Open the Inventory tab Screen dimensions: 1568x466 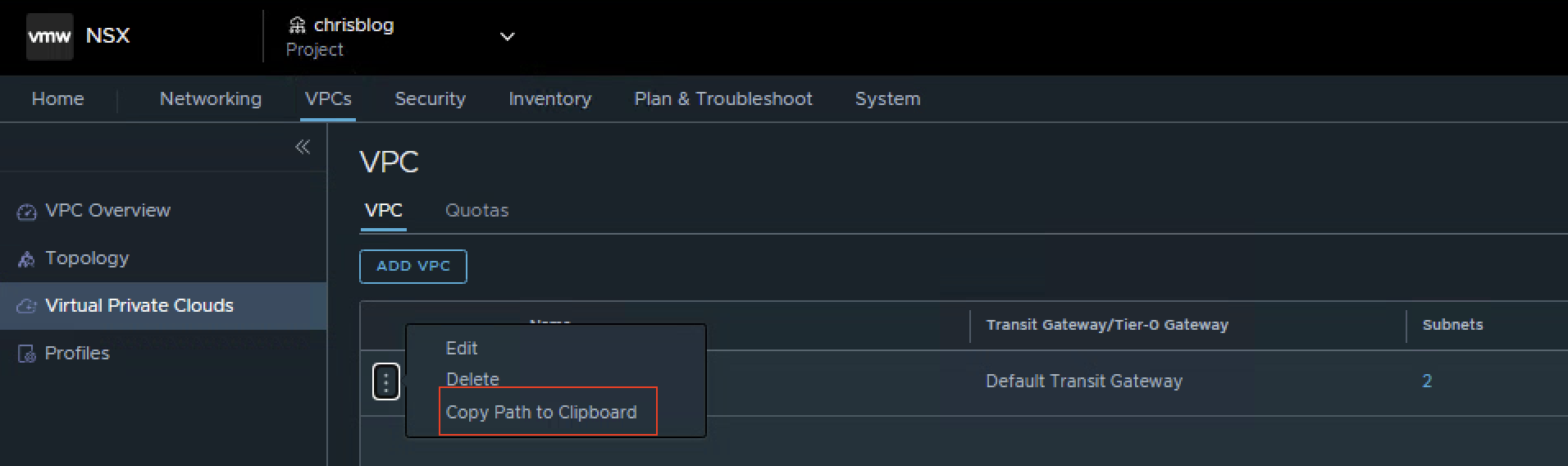(x=549, y=98)
